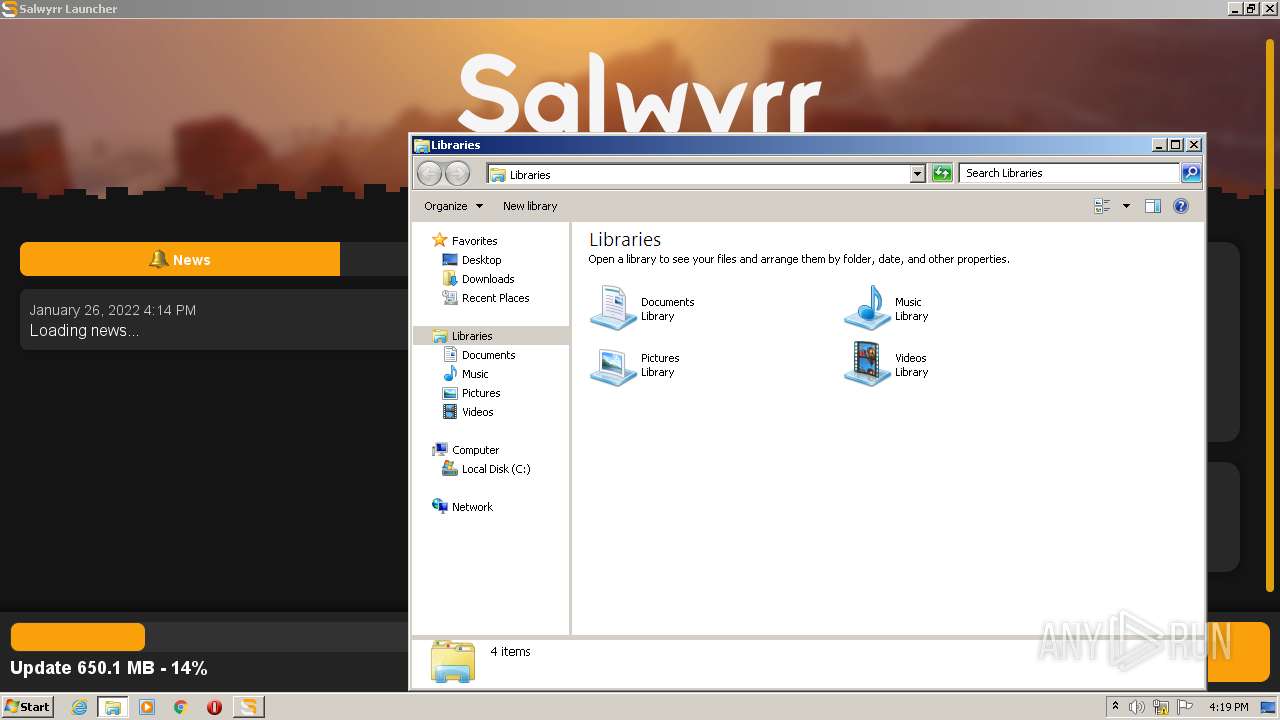Click the "Loading news..." entry in launcher
Image resolution: width=1280 pixels, height=720 pixels.
coord(84,331)
